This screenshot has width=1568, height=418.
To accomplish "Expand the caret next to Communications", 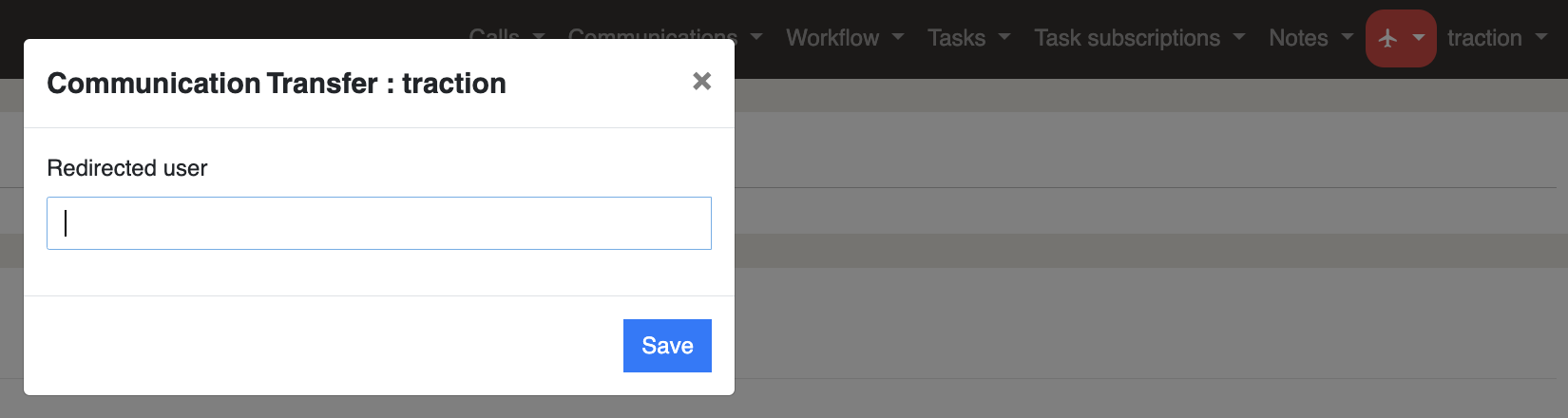I will [x=756, y=38].
